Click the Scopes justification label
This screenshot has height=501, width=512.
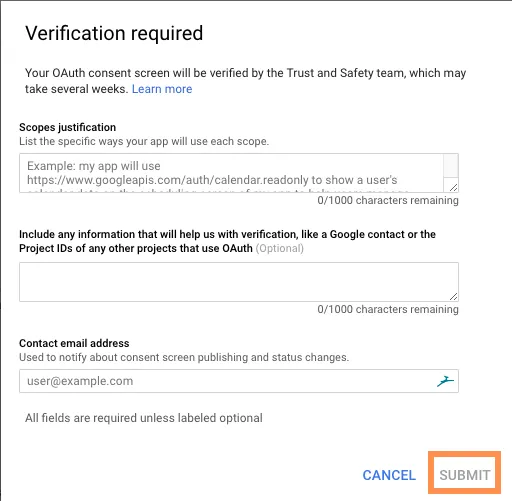[68, 127]
